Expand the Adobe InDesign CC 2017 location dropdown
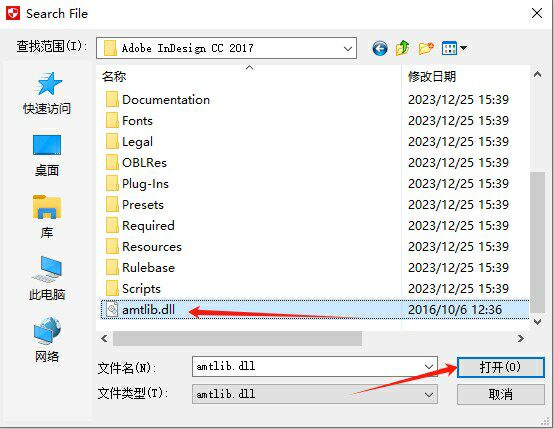 click(348, 48)
